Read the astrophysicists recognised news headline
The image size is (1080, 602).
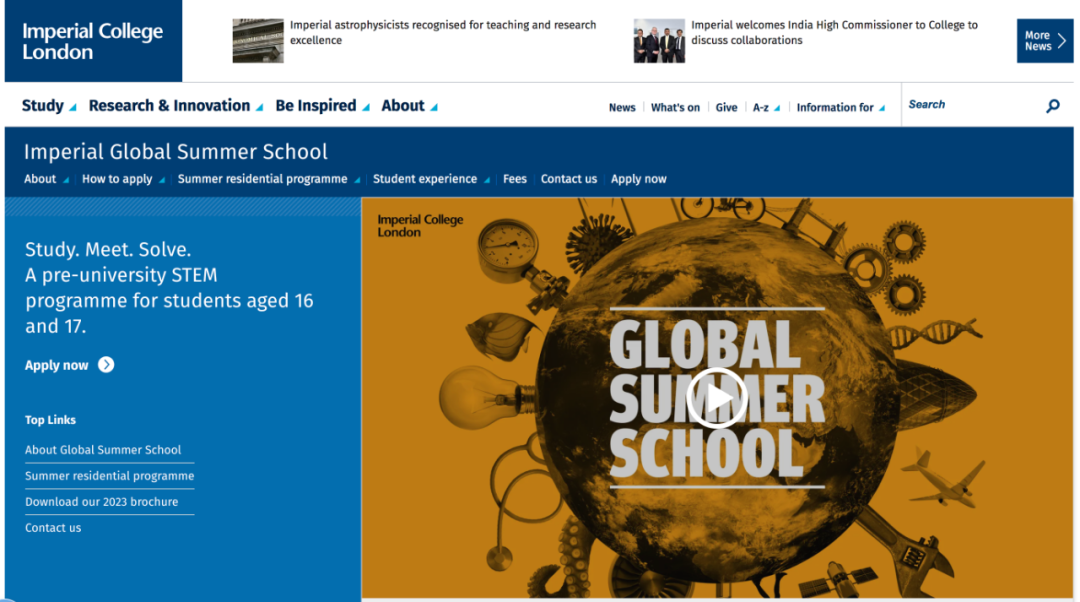click(x=443, y=32)
